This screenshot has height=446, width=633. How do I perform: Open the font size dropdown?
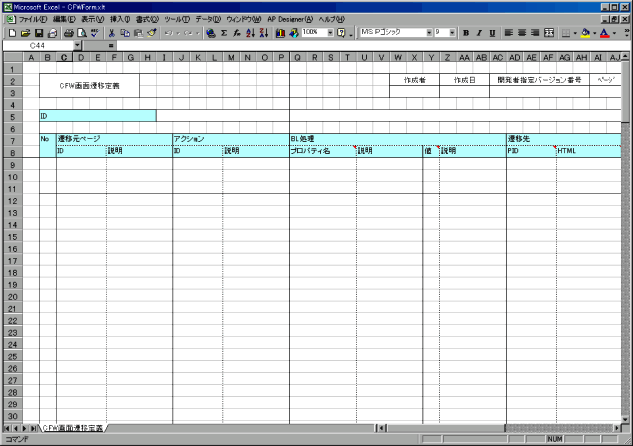(x=452, y=33)
